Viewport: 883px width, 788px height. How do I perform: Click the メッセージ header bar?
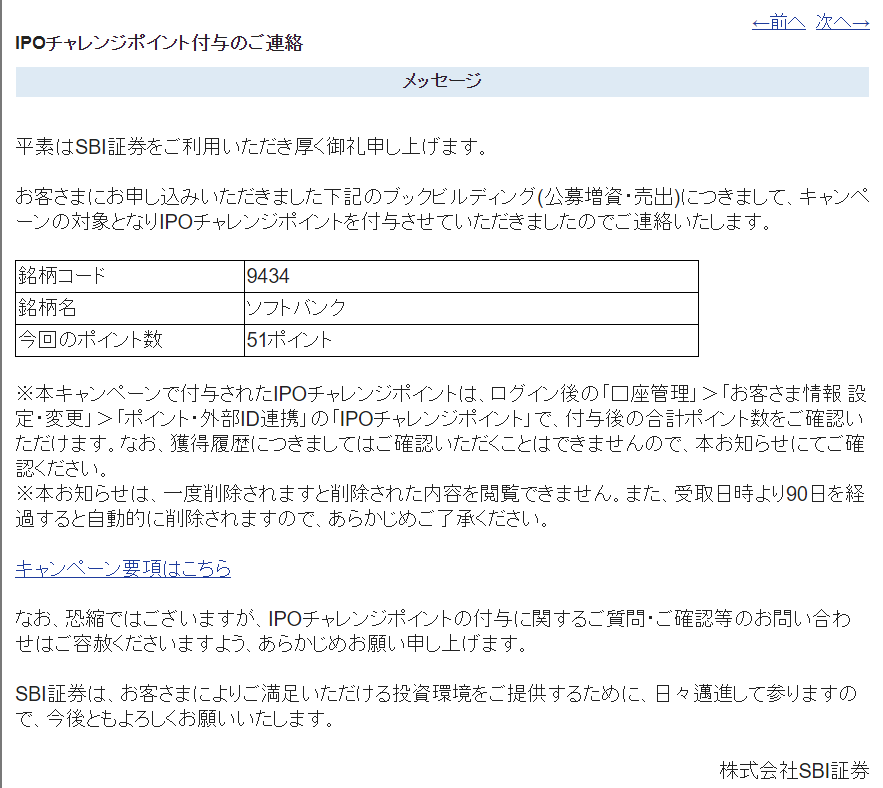pos(442,82)
